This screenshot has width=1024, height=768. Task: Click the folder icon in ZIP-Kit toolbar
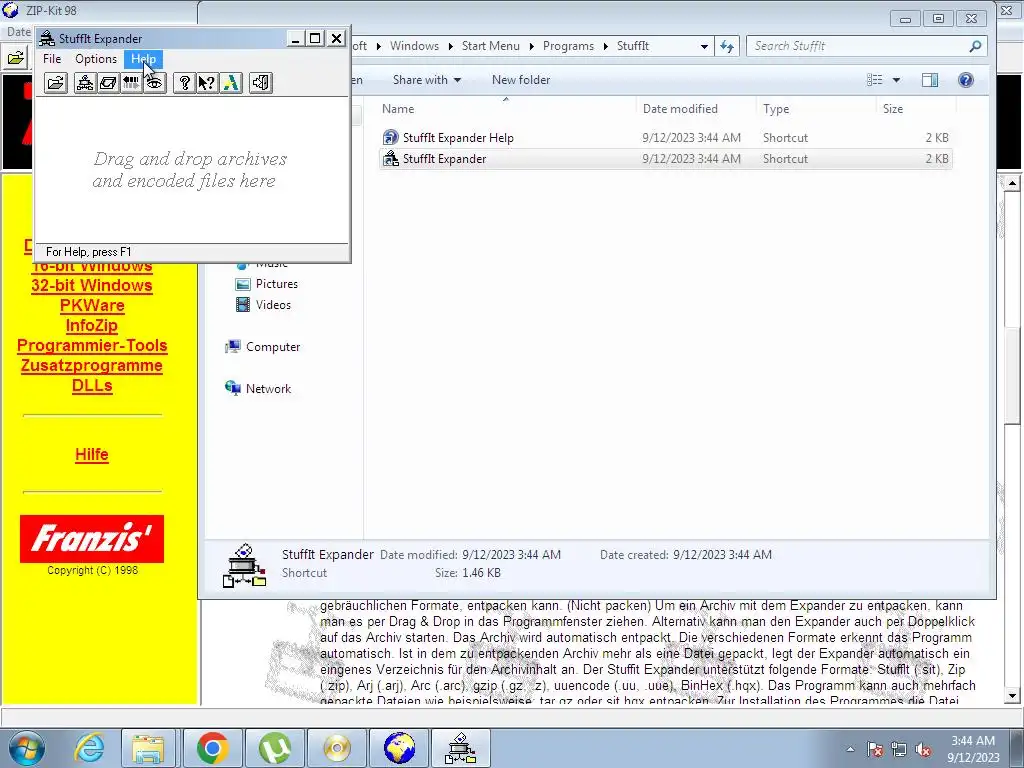click(x=16, y=58)
